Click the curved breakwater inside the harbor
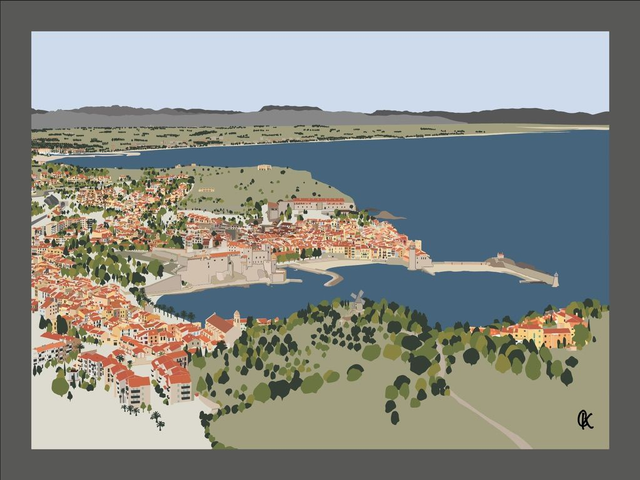Viewport: 640px width, 480px height. tap(330, 275)
